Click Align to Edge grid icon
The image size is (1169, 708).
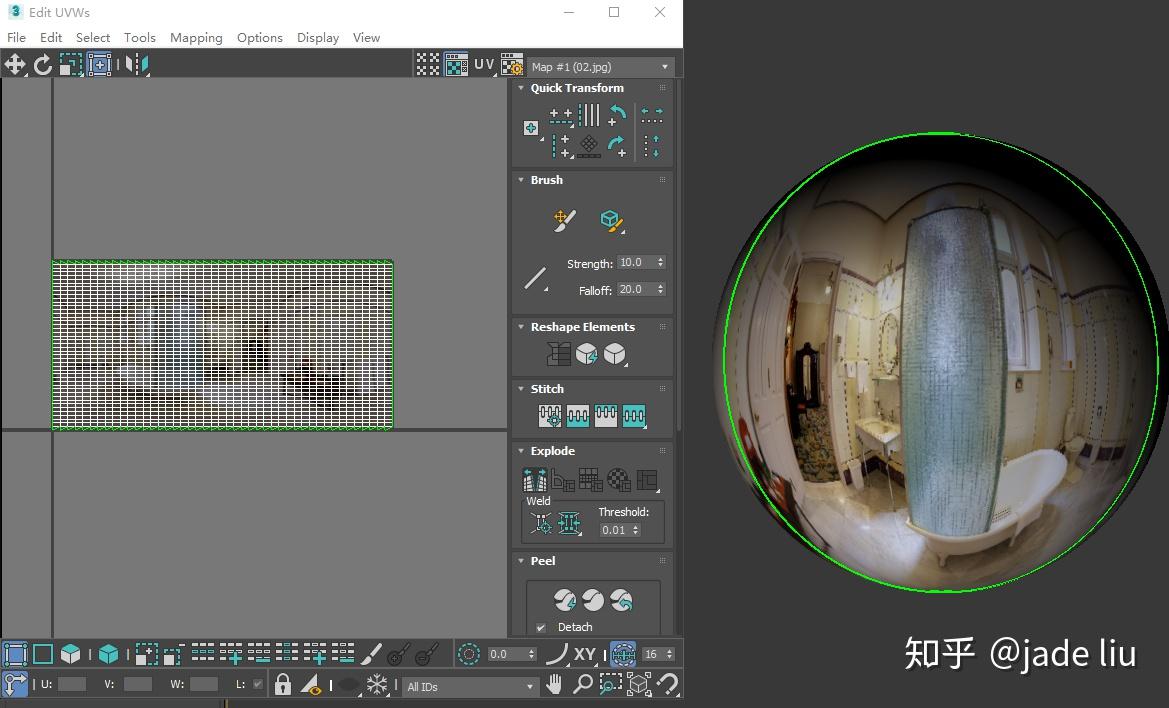(x=589, y=145)
